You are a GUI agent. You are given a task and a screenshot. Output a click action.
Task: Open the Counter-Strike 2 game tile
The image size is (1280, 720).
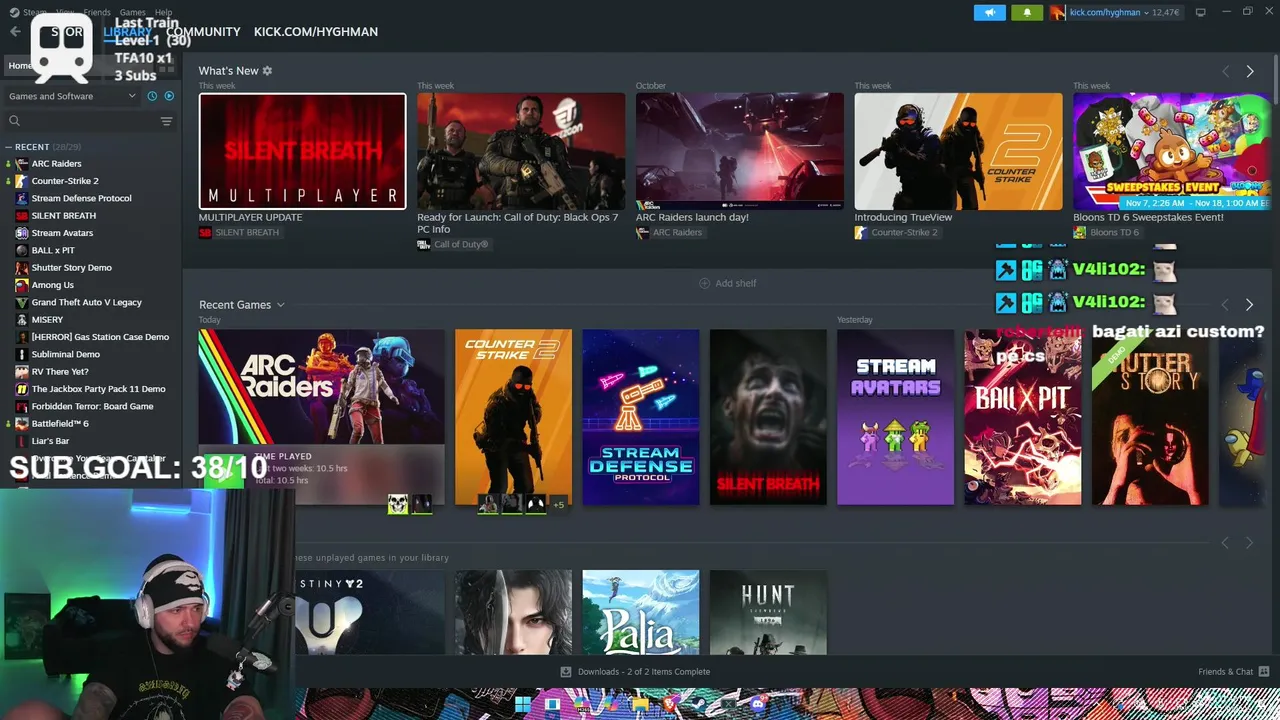tap(513, 417)
